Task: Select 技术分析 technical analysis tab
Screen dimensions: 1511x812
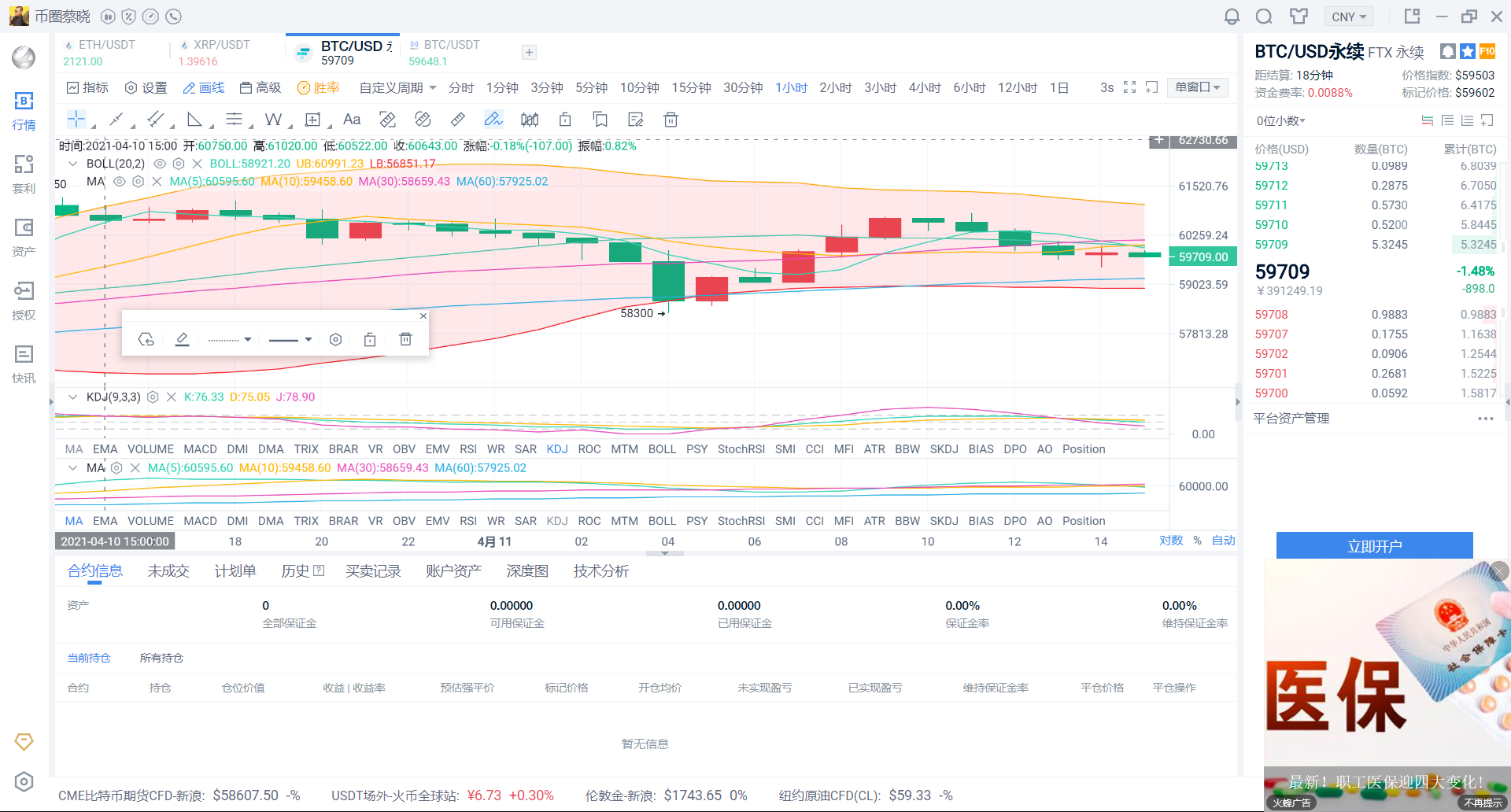Action: pyautogui.click(x=601, y=571)
